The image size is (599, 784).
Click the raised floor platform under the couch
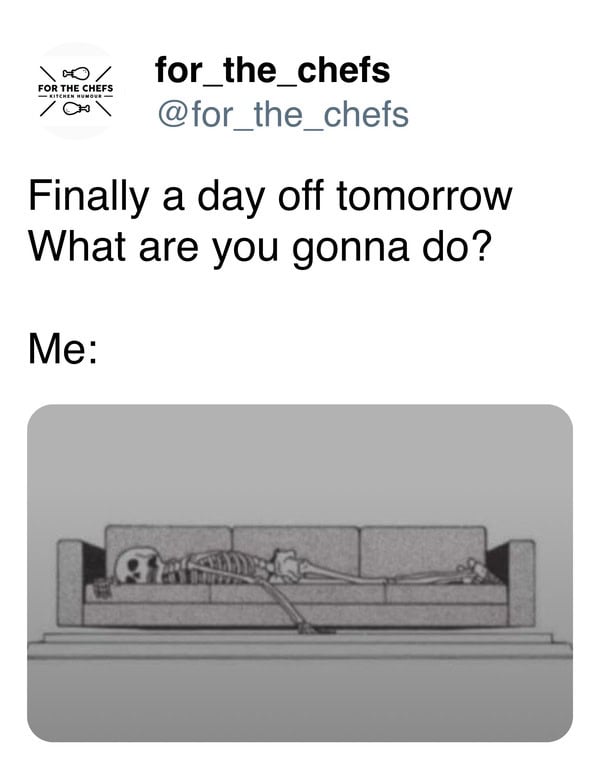(300, 644)
